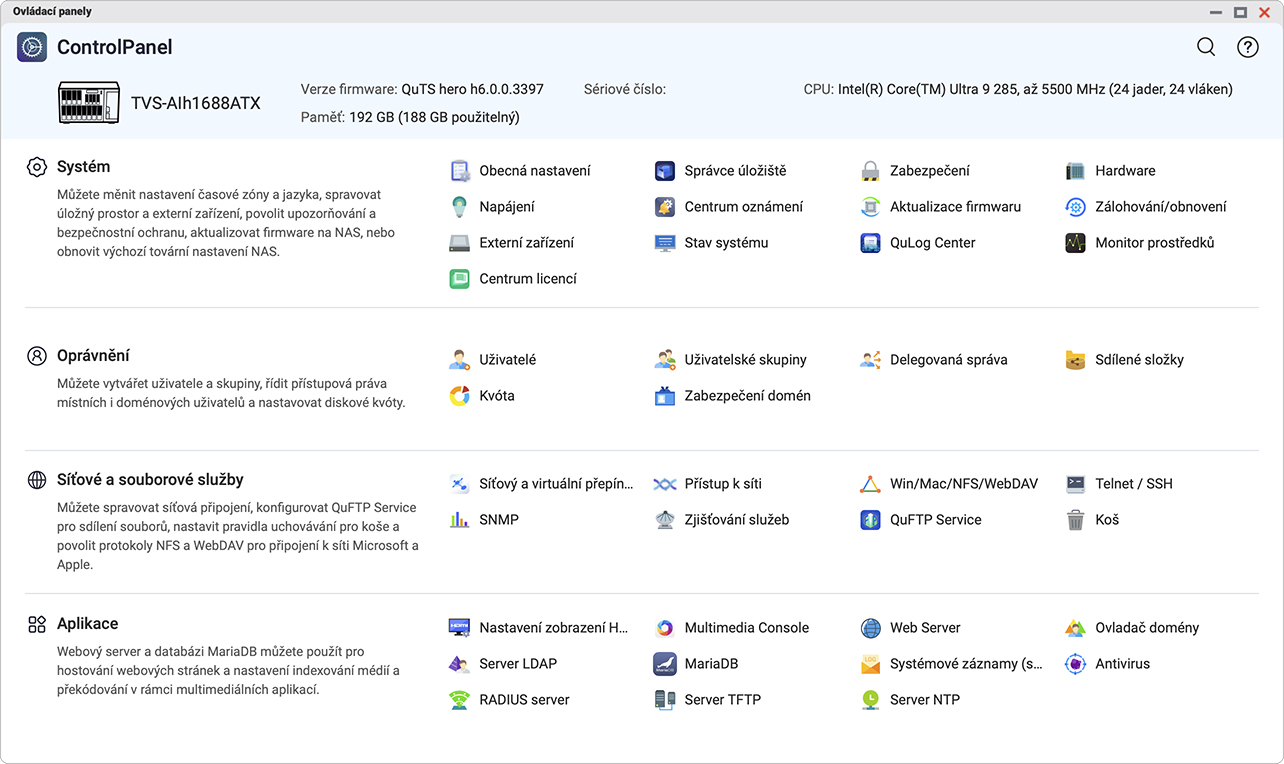Open the QuLog Center icon
Screen dimensions: 1284x764
[870, 243]
